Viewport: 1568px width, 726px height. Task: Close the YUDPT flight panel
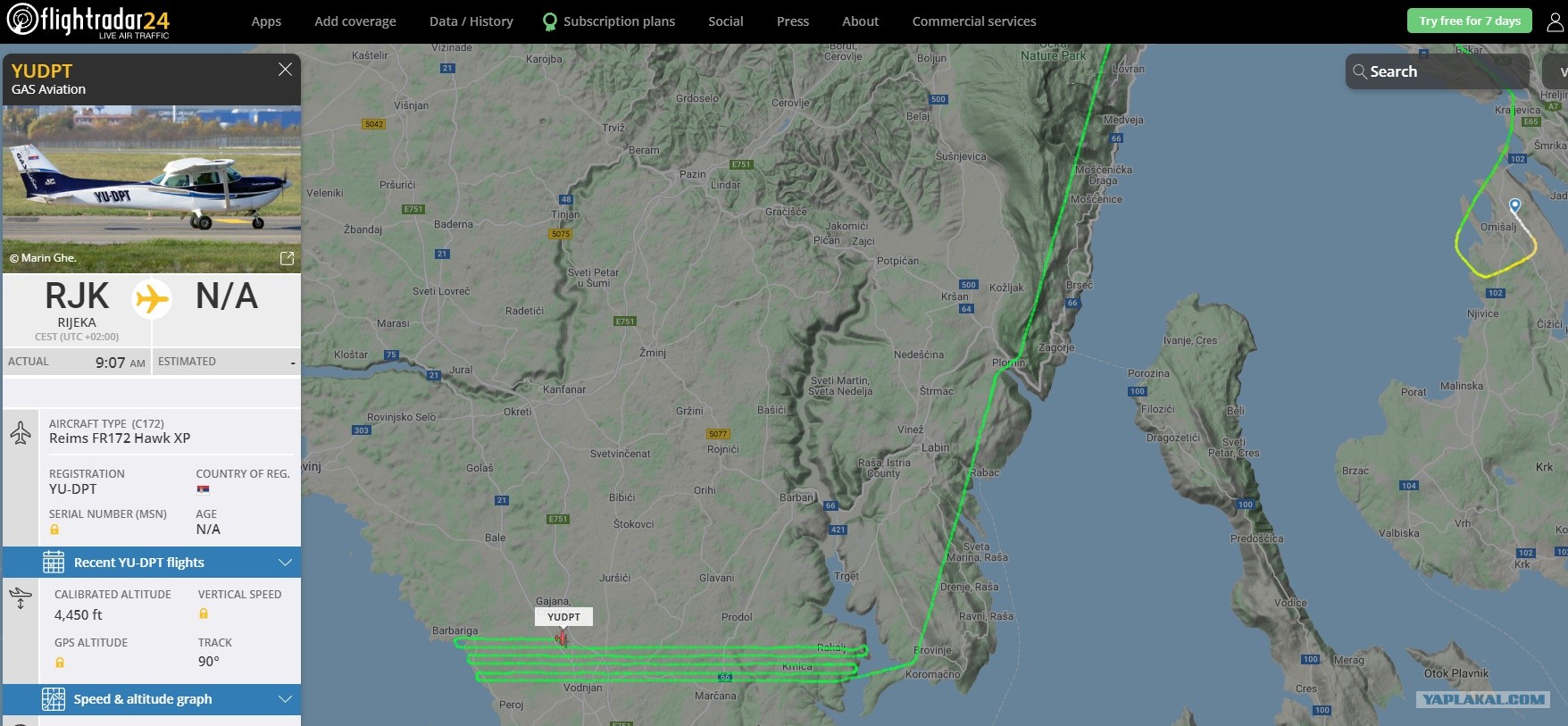tap(285, 70)
